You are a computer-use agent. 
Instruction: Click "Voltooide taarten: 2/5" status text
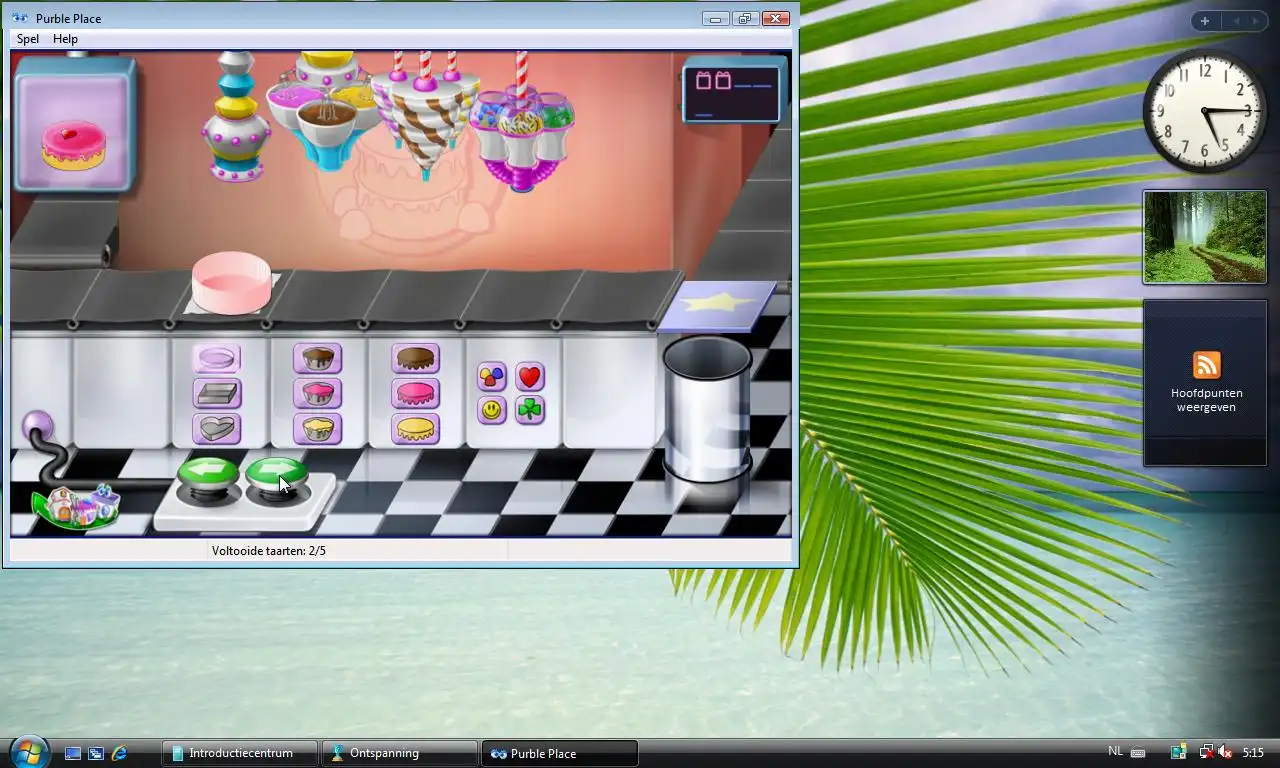[x=269, y=551]
